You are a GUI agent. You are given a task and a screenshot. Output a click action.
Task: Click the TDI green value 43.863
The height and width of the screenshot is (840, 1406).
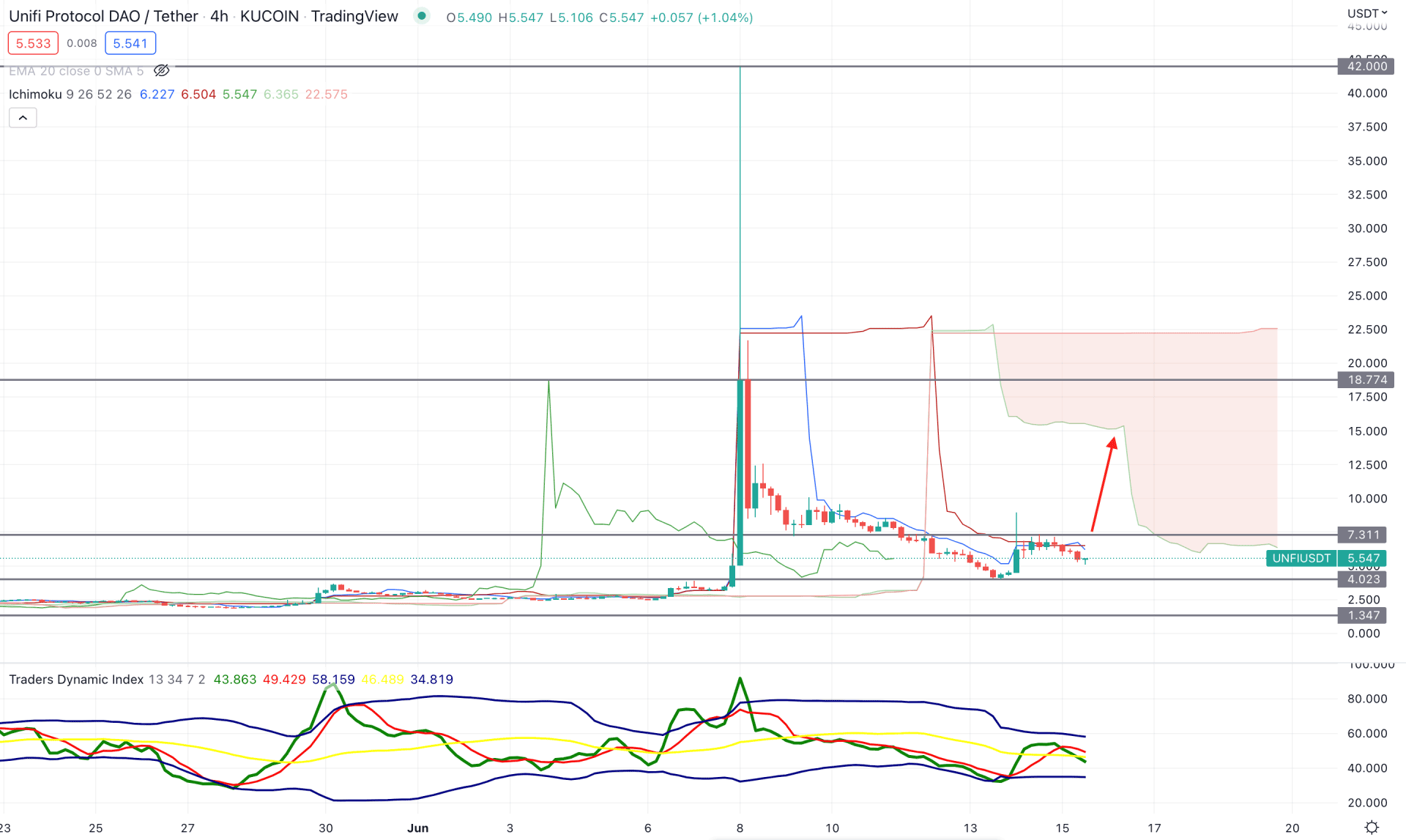point(235,680)
